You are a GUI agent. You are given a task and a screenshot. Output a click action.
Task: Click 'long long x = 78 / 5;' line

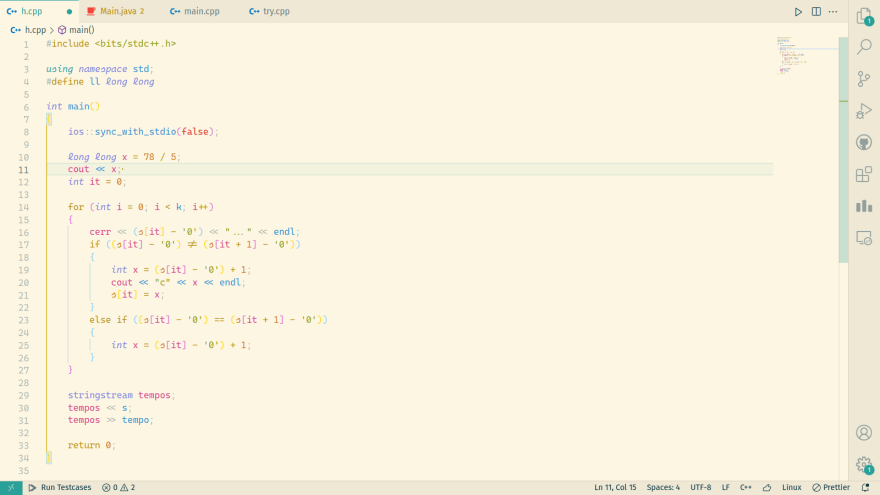click(x=124, y=157)
